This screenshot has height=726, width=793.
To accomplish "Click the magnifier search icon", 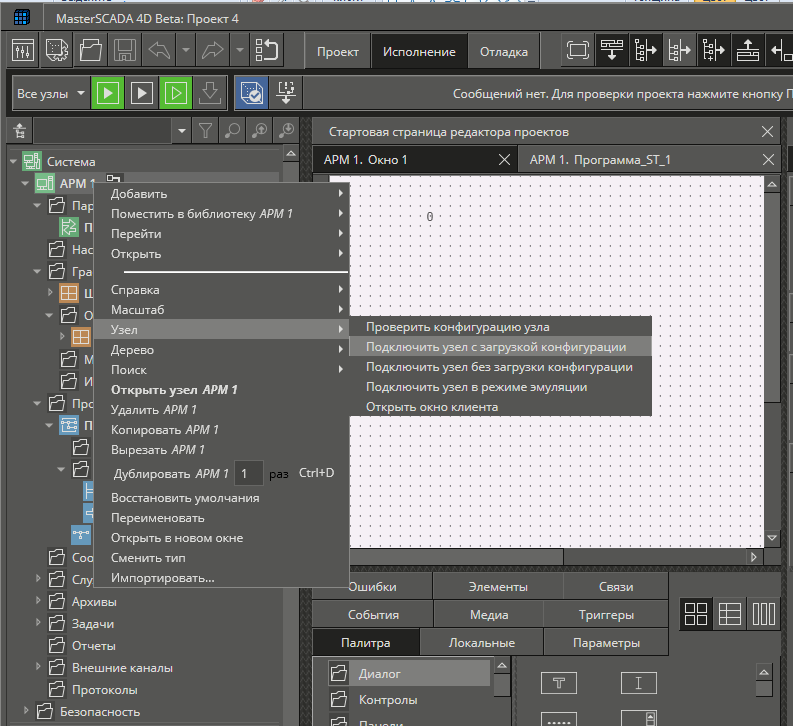I will [232, 131].
